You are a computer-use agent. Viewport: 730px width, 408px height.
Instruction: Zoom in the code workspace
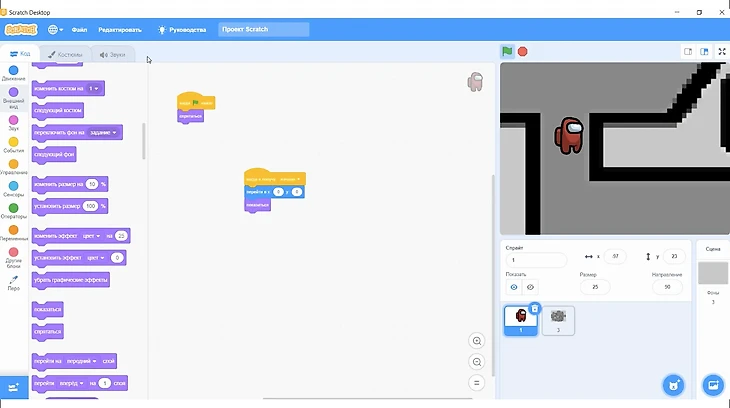tap(476, 341)
